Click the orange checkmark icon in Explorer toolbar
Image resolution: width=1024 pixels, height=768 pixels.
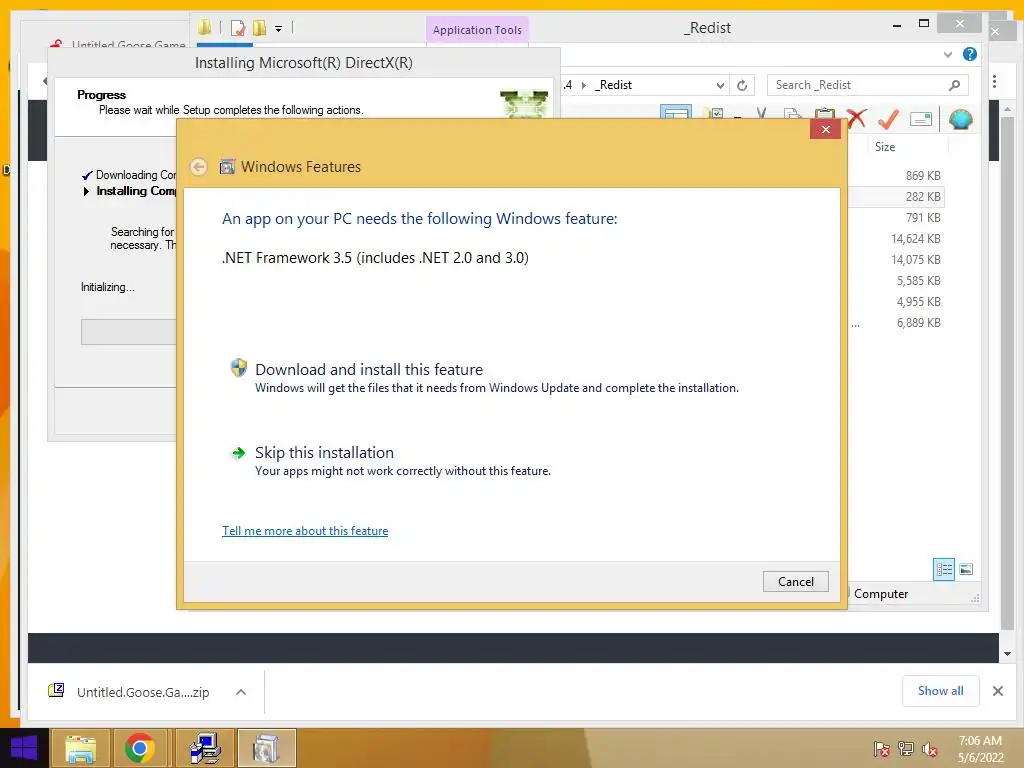click(888, 119)
